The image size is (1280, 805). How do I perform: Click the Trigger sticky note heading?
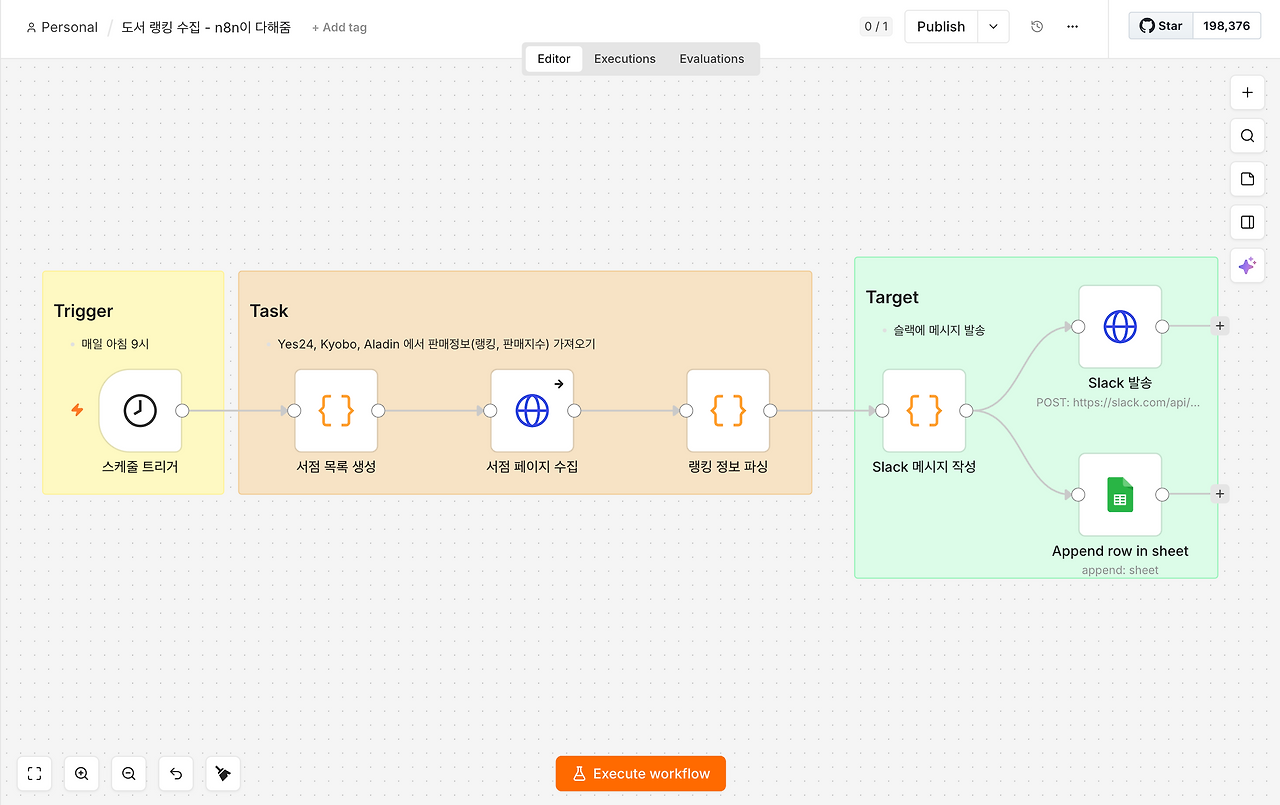coord(83,311)
